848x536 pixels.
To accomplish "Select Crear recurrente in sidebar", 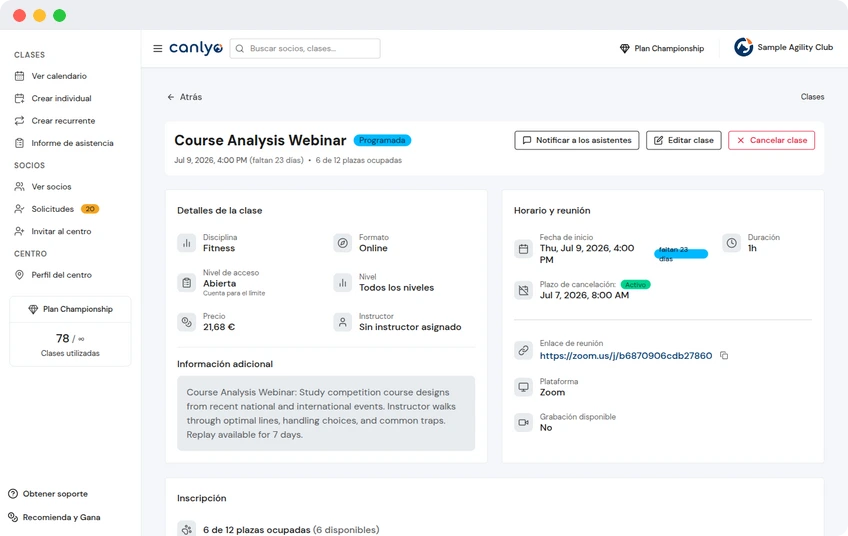I will [x=63, y=121].
